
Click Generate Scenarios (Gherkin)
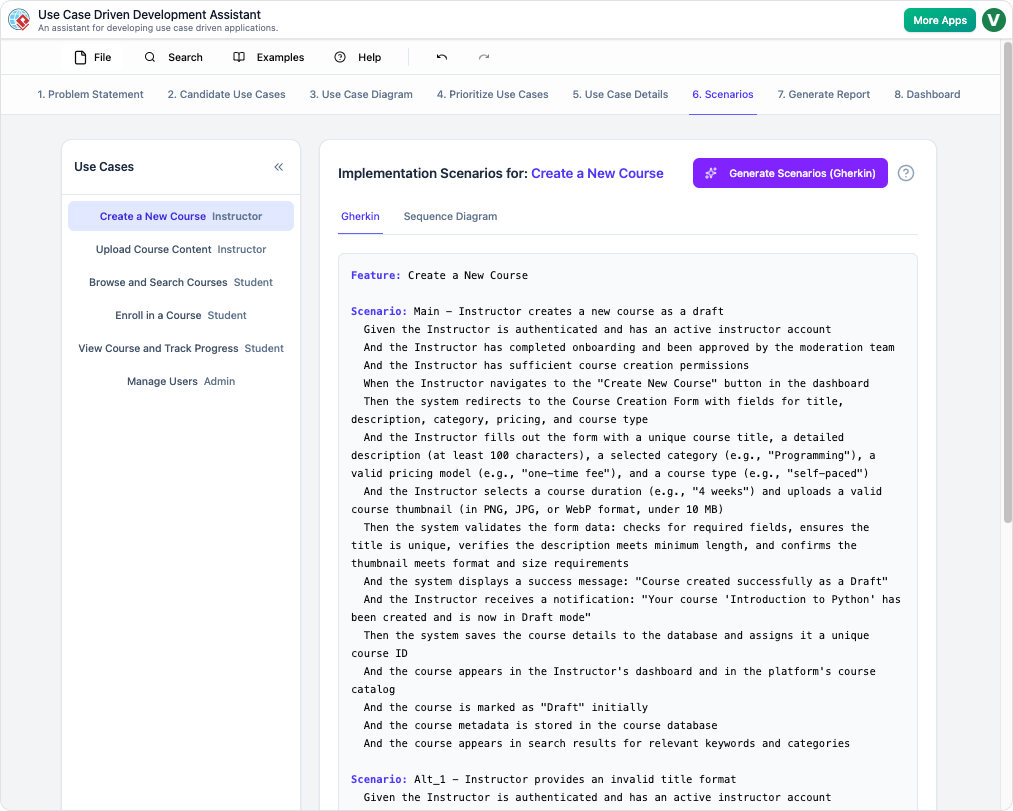[x=790, y=173]
